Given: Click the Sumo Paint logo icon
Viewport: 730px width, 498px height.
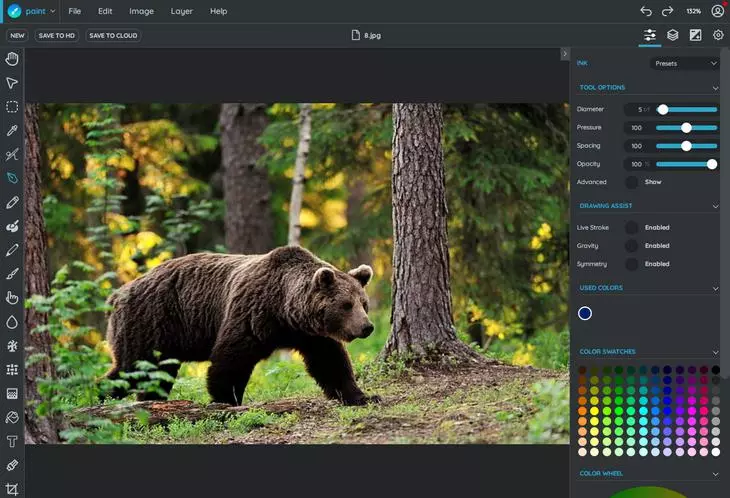Looking at the screenshot, I should click(x=14, y=11).
